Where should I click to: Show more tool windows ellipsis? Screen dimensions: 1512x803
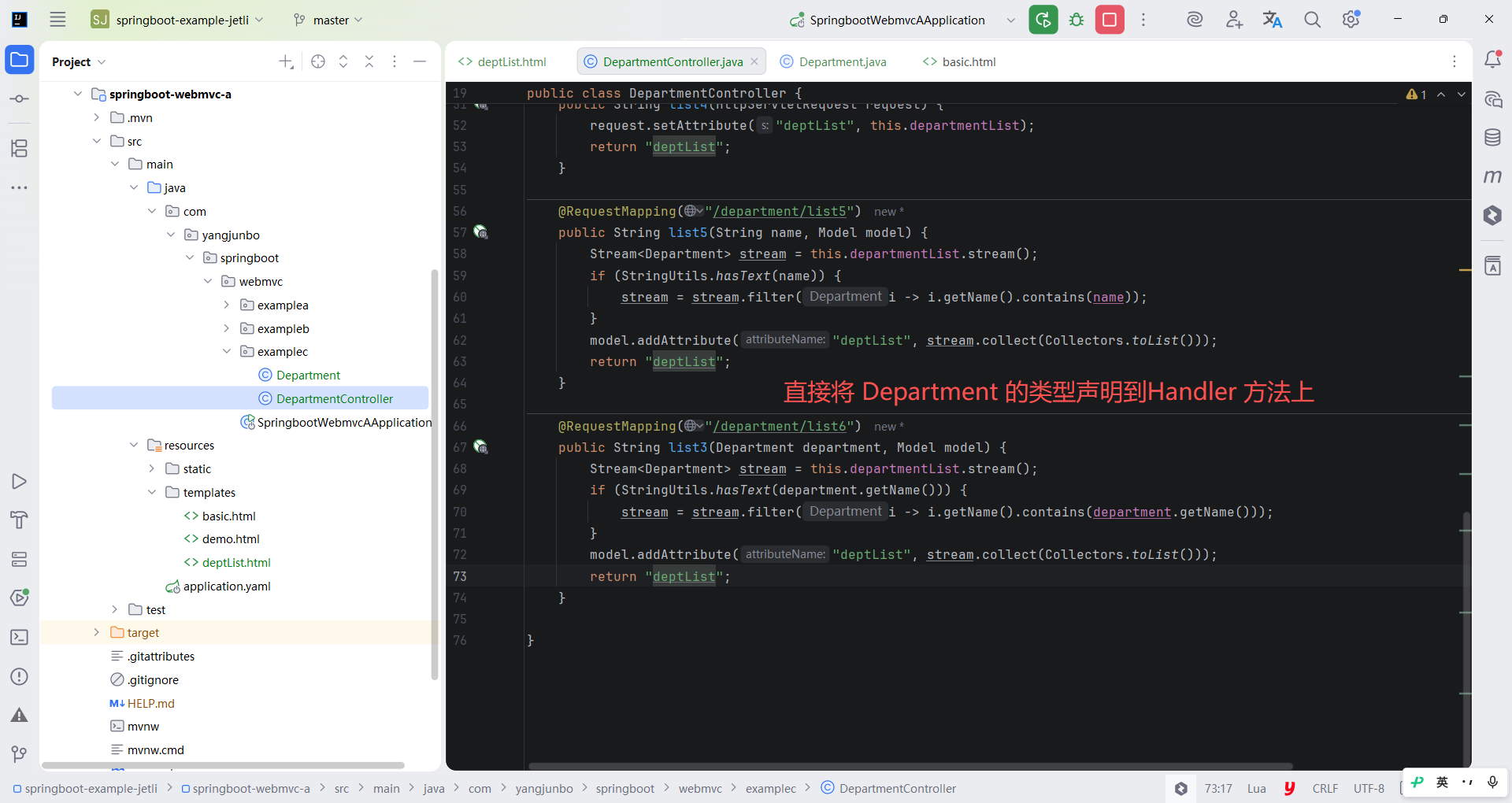[20, 187]
